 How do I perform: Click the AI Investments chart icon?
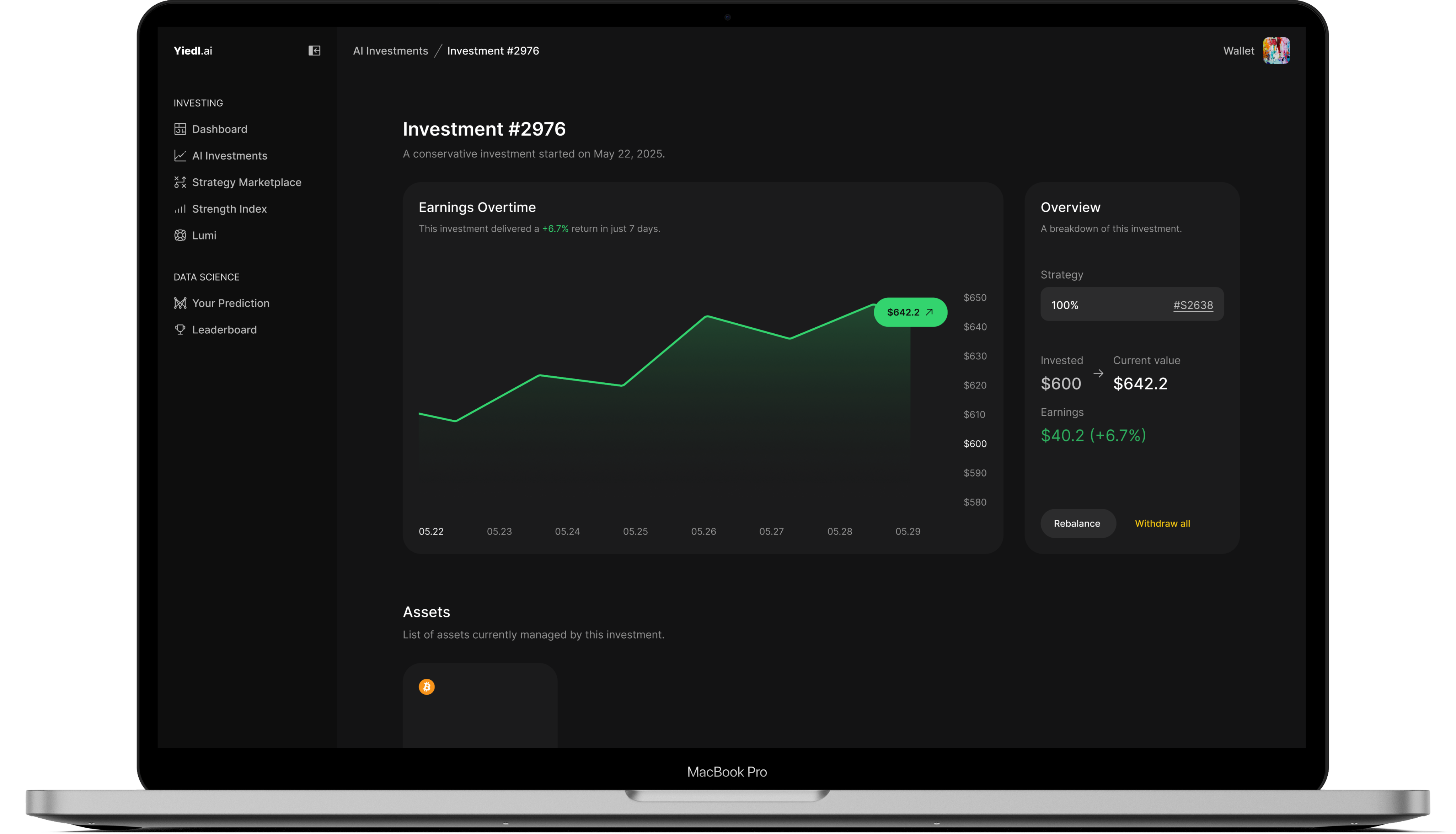click(180, 156)
